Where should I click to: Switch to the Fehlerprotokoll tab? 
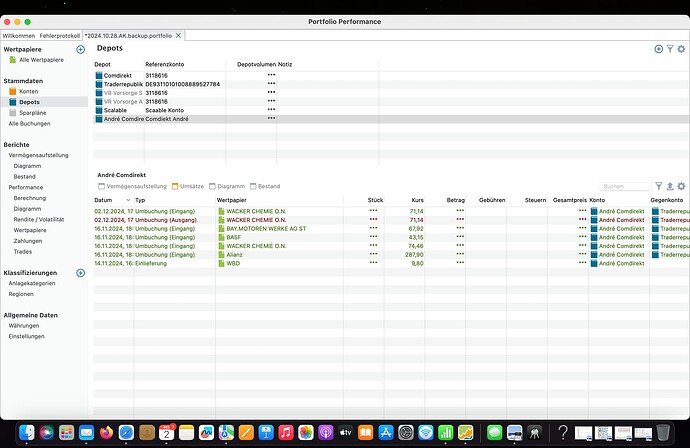click(60, 36)
